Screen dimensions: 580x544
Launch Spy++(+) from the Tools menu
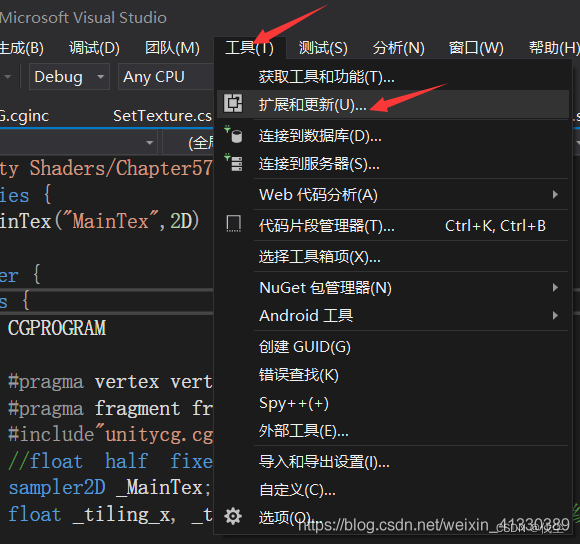392,403
